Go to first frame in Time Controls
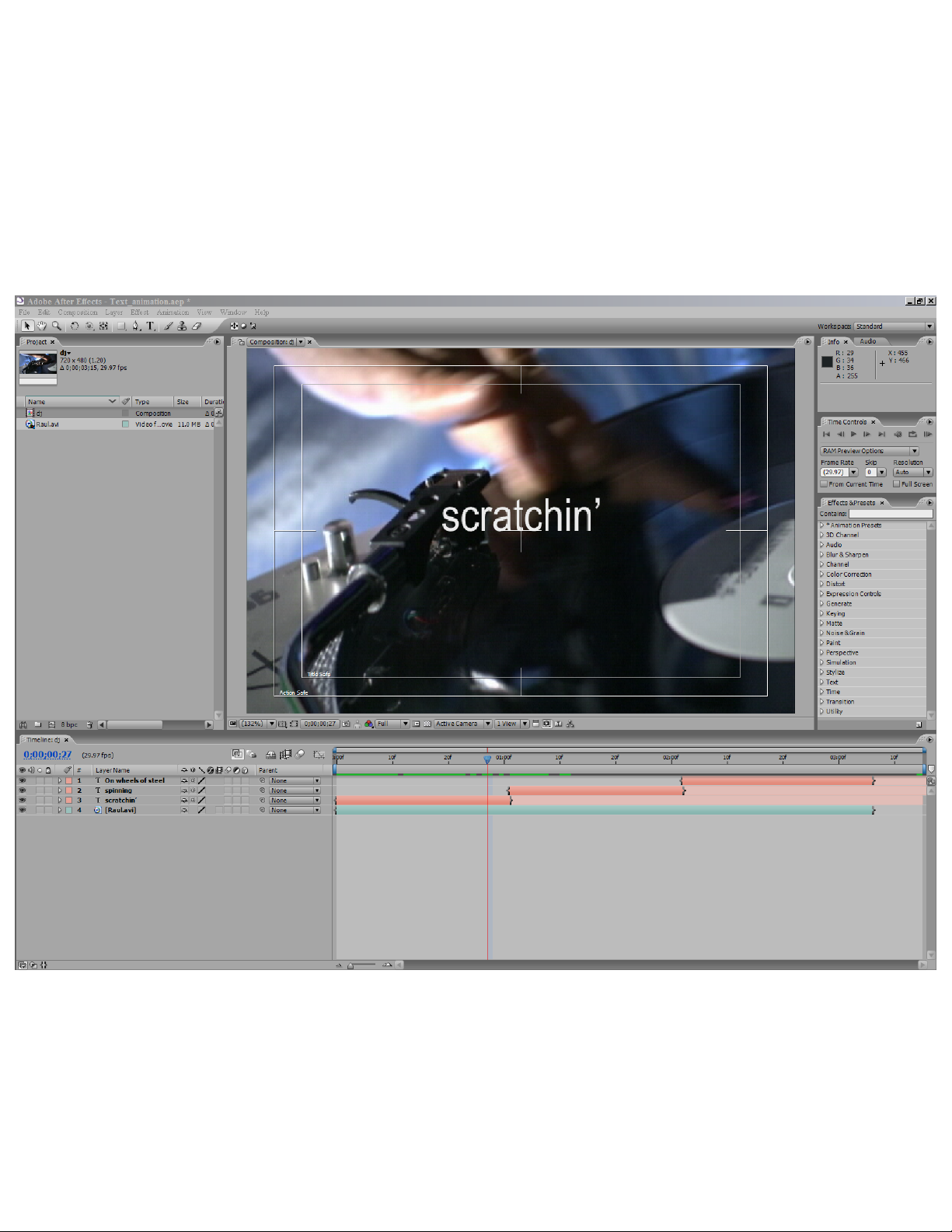952x1232 pixels. pyautogui.click(x=826, y=435)
